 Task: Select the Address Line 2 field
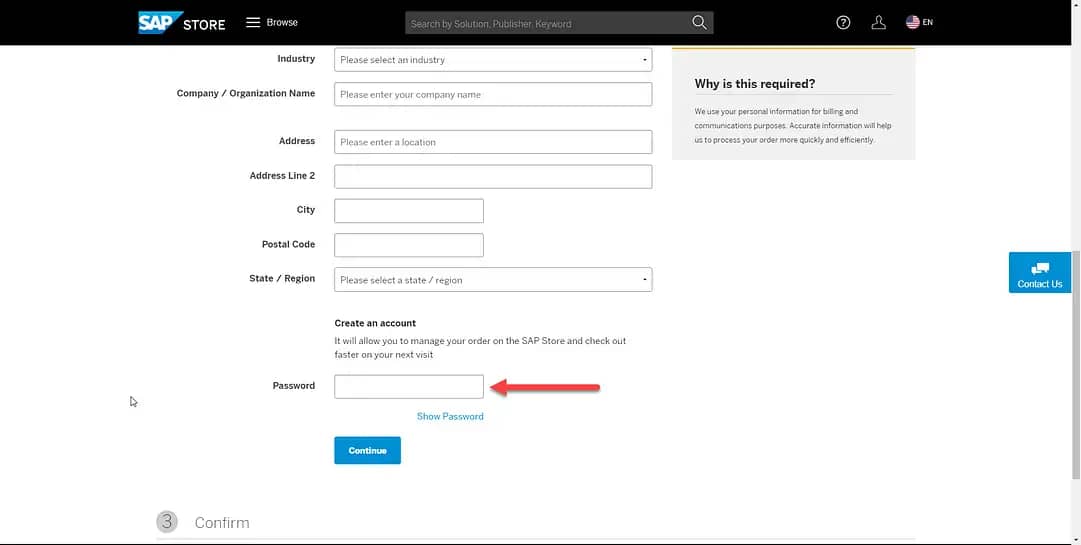click(x=493, y=176)
